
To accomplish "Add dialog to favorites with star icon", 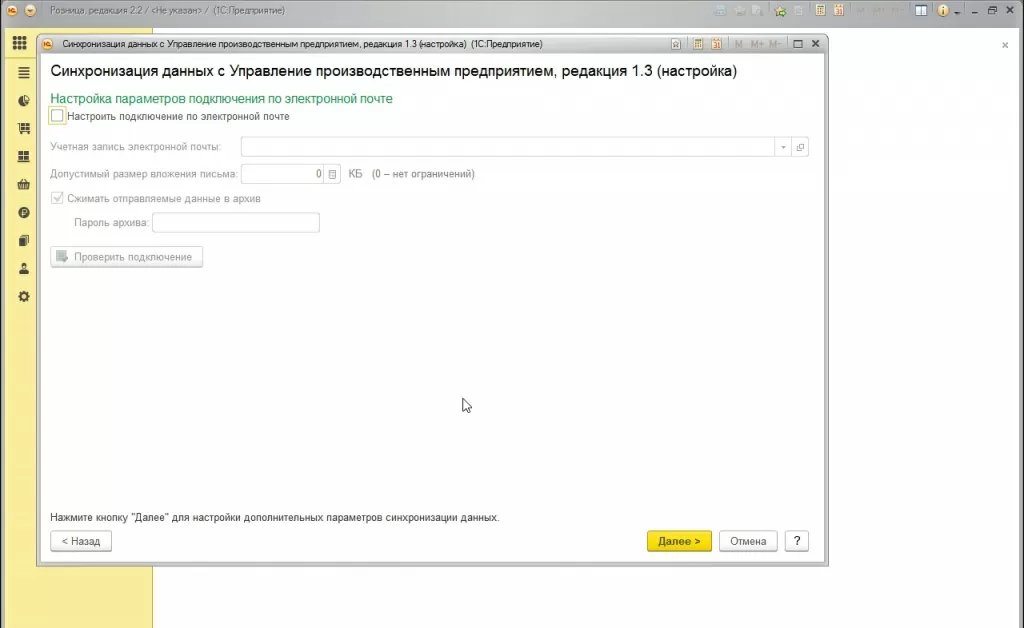I will tap(676, 44).
